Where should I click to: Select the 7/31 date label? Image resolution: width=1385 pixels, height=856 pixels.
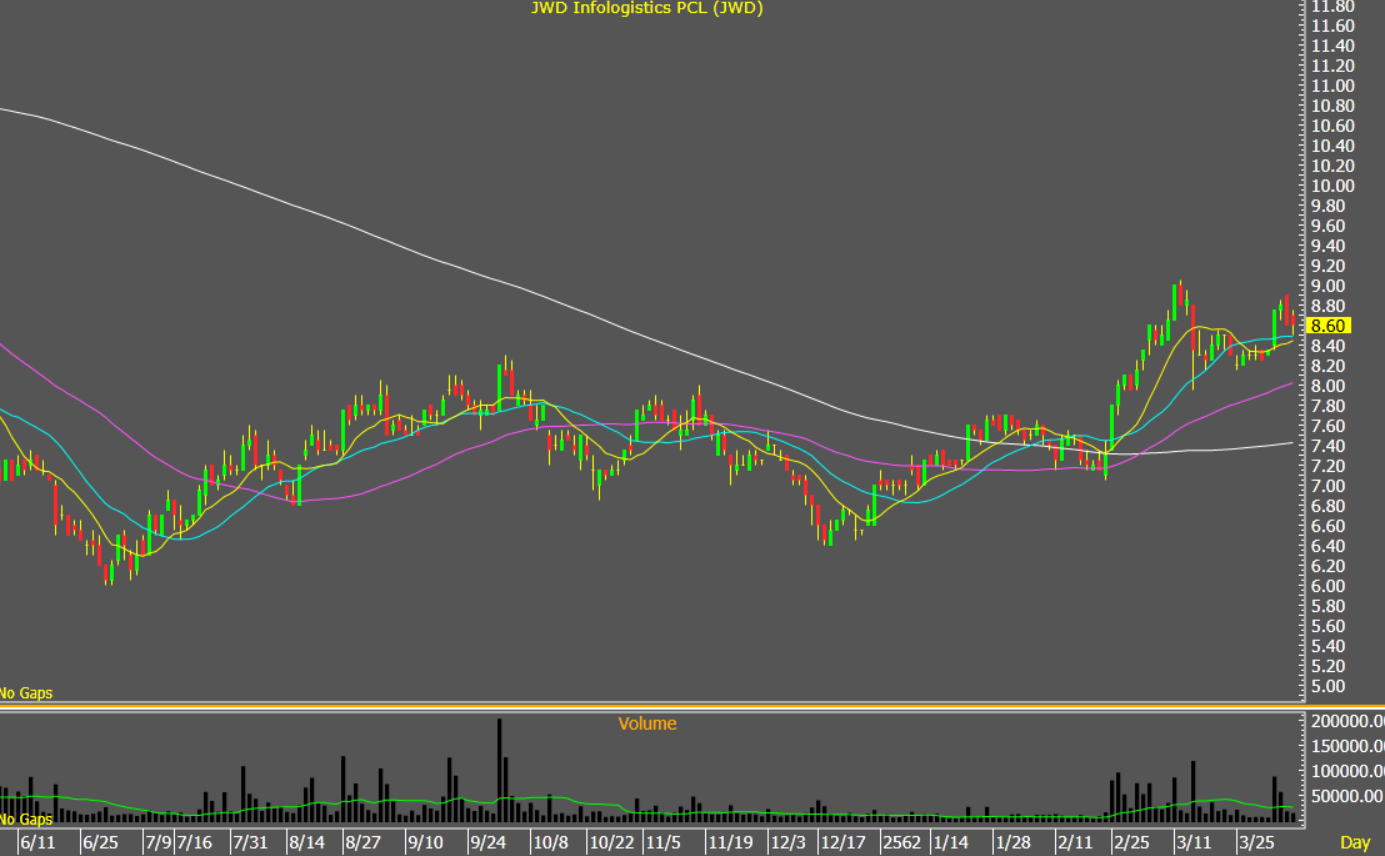[x=250, y=842]
